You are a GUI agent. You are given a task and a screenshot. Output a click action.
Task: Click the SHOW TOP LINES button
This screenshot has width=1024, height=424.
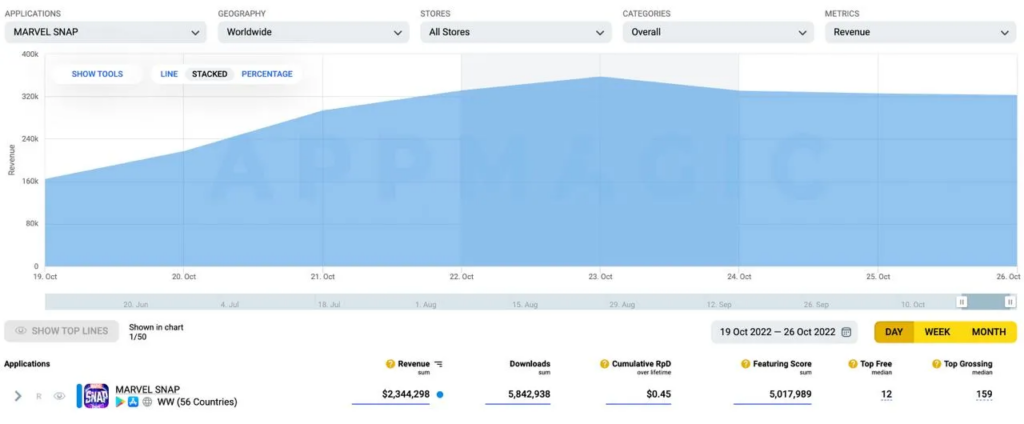click(62, 331)
